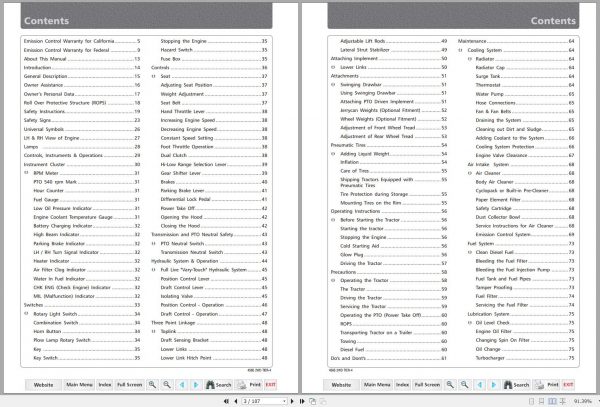Screen dimensions: 600x407
Task: Open 'Turbocharger' contents entry
Action: 525,358
